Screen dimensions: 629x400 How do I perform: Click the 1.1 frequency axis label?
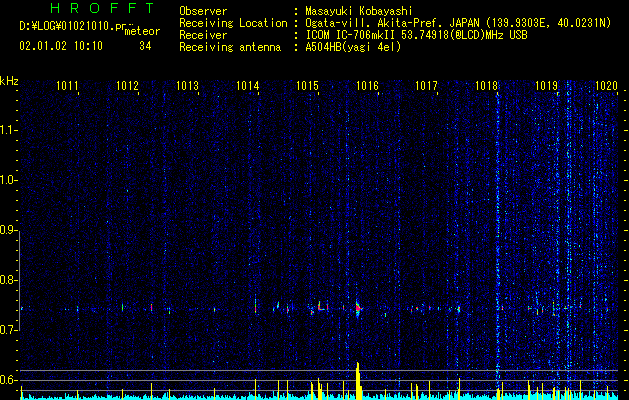[8, 130]
